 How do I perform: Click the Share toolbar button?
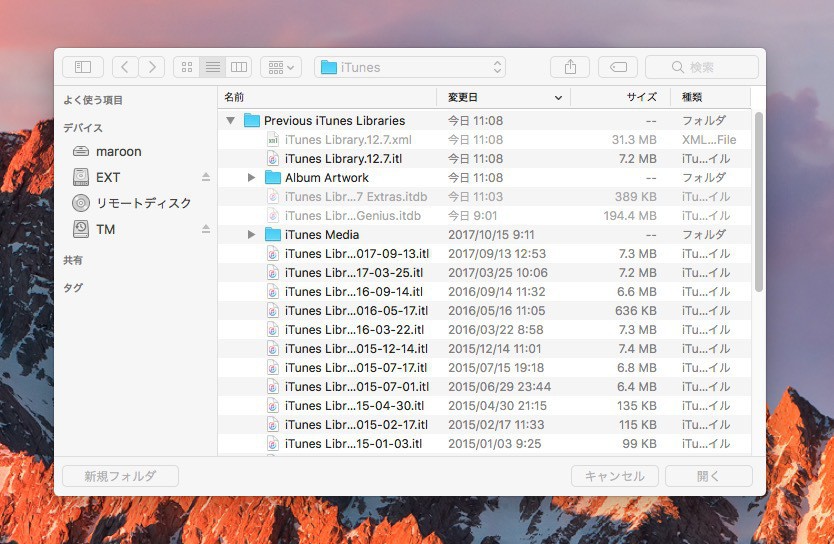pos(570,67)
